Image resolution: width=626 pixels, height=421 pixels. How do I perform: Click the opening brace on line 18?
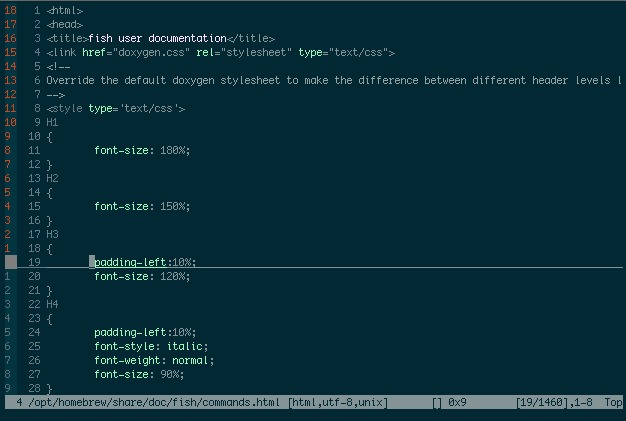coord(50,249)
